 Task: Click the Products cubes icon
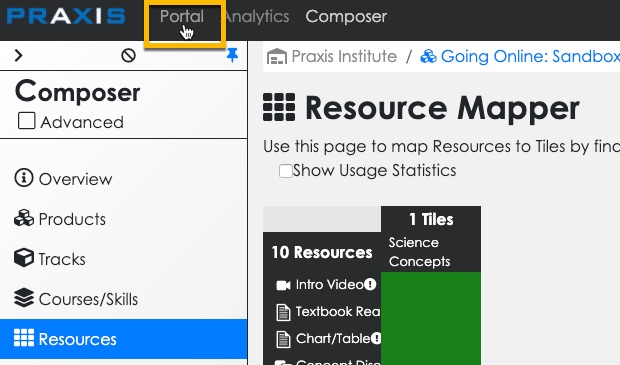pyautogui.click(x=24, y=218)
